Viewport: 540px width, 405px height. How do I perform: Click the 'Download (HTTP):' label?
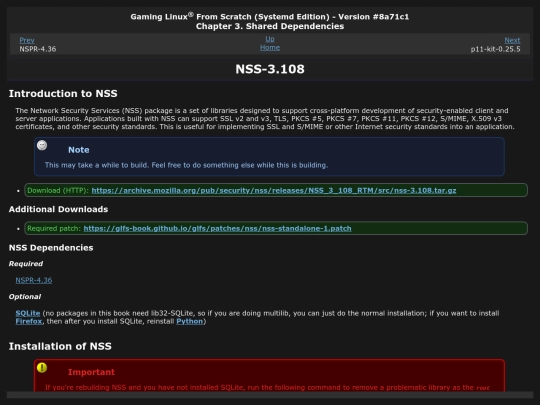(x=58, y=190)
